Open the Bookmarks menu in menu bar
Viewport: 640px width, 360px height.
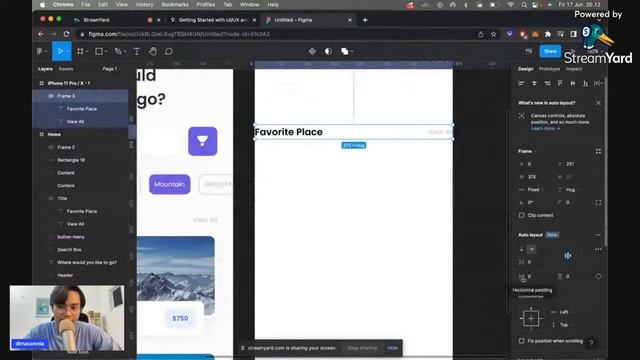coord(175,5)
